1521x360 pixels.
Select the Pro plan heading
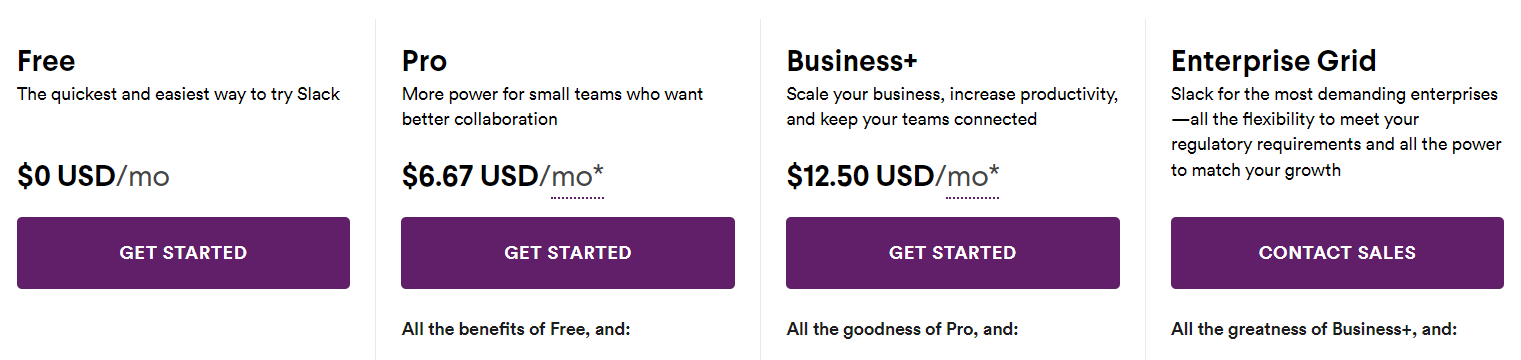click(424, 61)
